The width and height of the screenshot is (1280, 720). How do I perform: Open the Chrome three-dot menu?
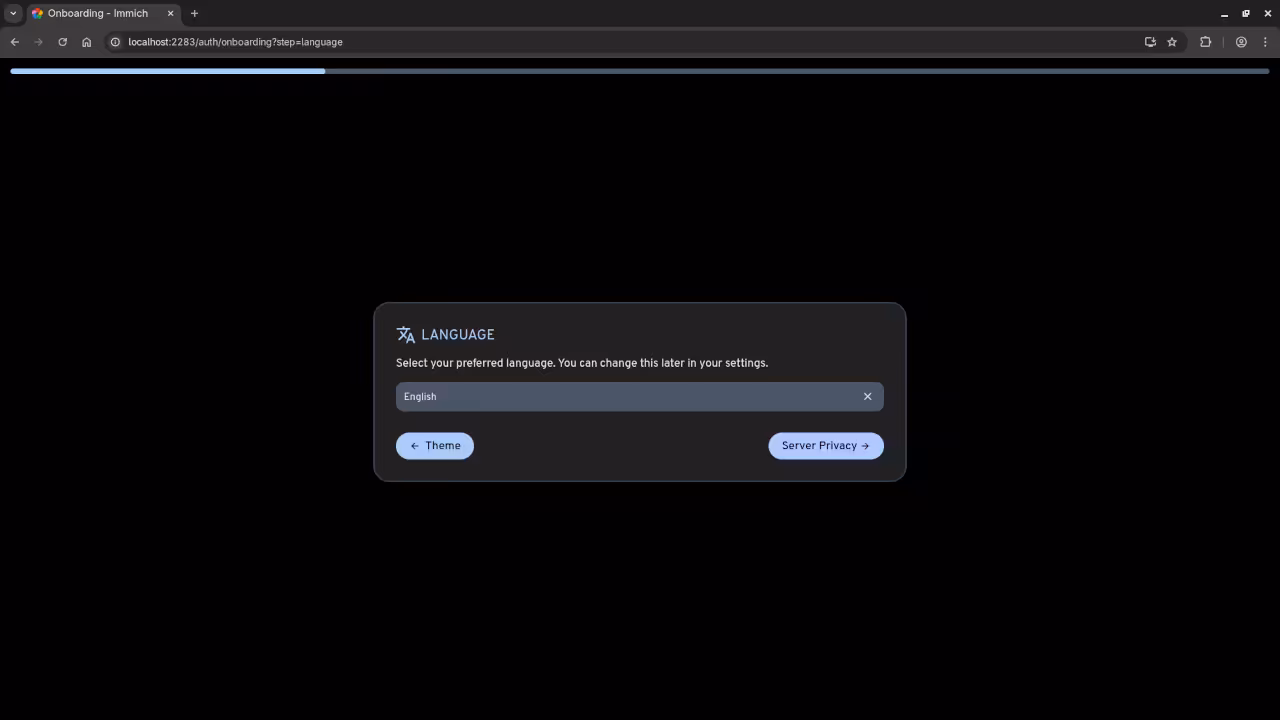point(1266,42)
